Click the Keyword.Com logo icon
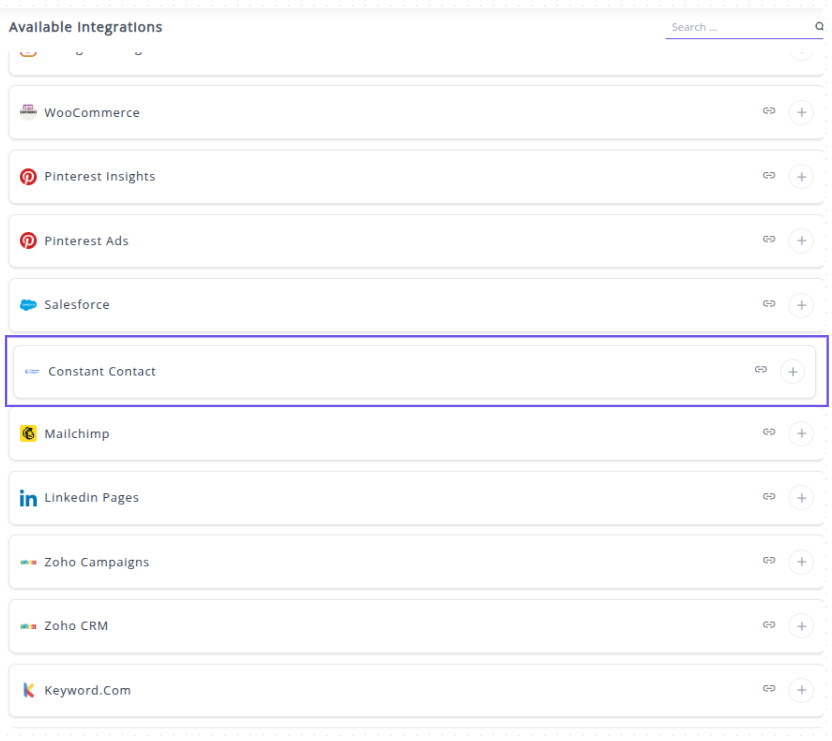The image size is (832, 741). coord(28,690)
